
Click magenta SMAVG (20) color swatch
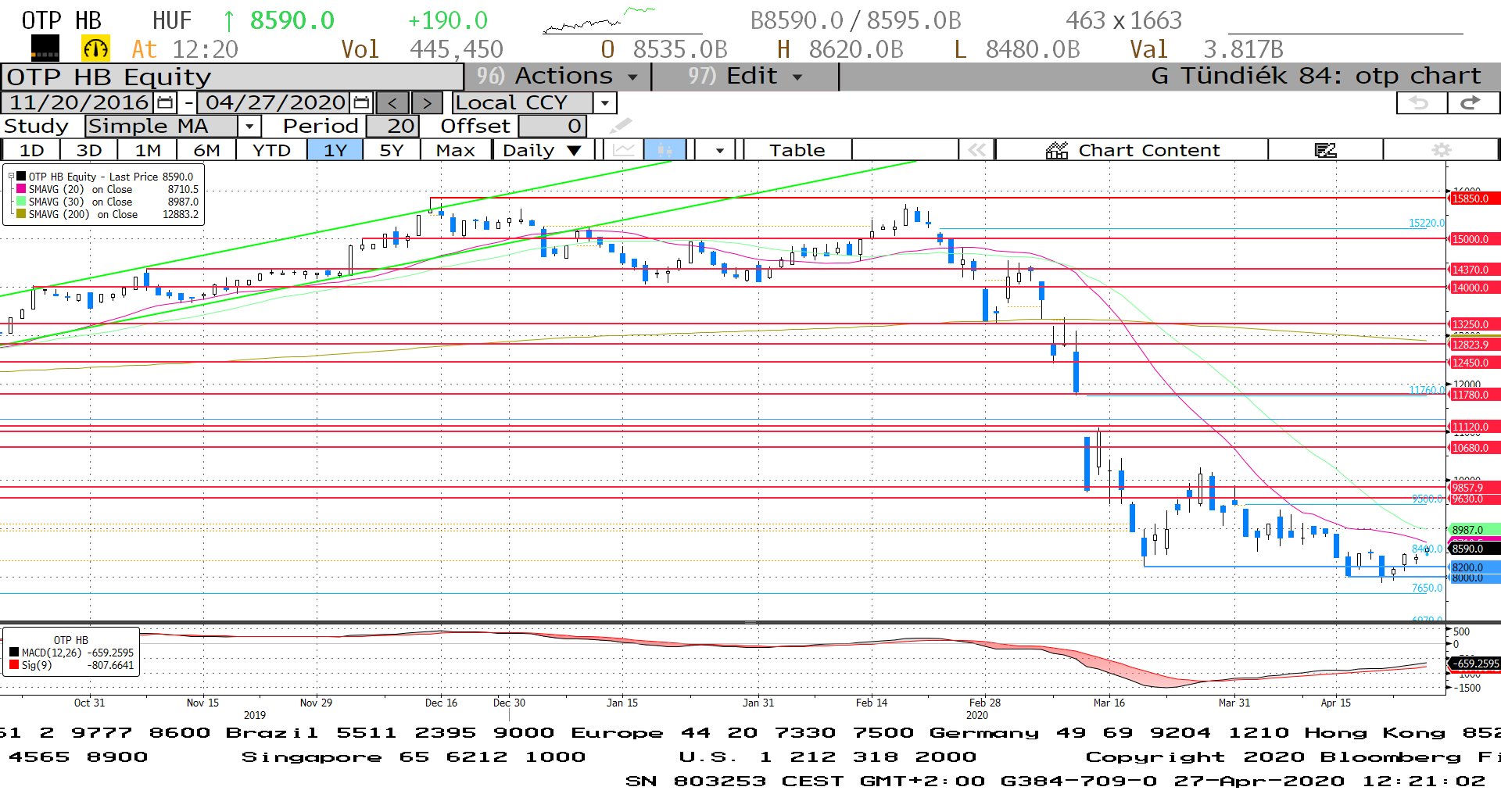coord(22,189)
